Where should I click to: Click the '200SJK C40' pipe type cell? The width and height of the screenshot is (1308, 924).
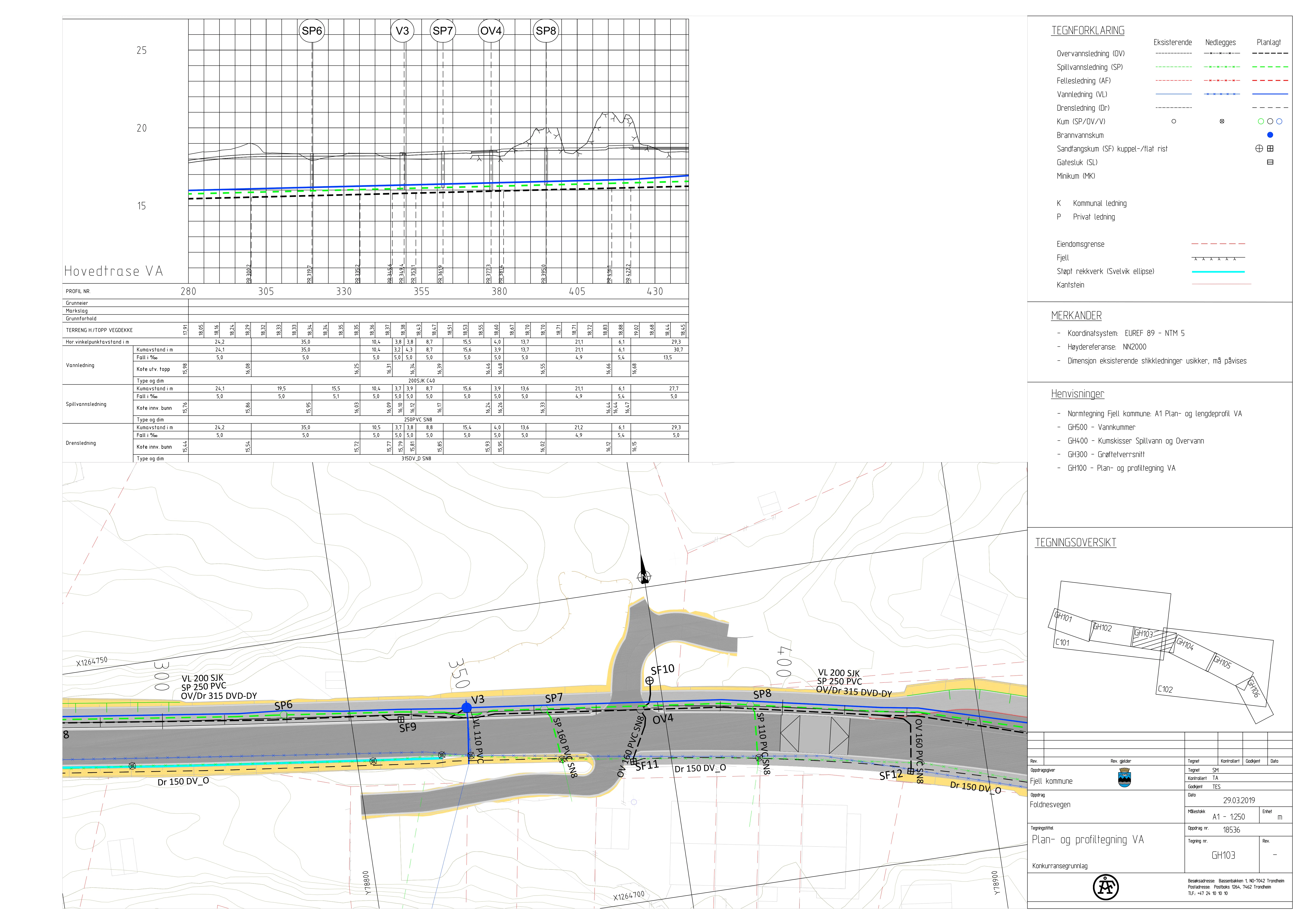pyautogui.click(x=422, y=381)
